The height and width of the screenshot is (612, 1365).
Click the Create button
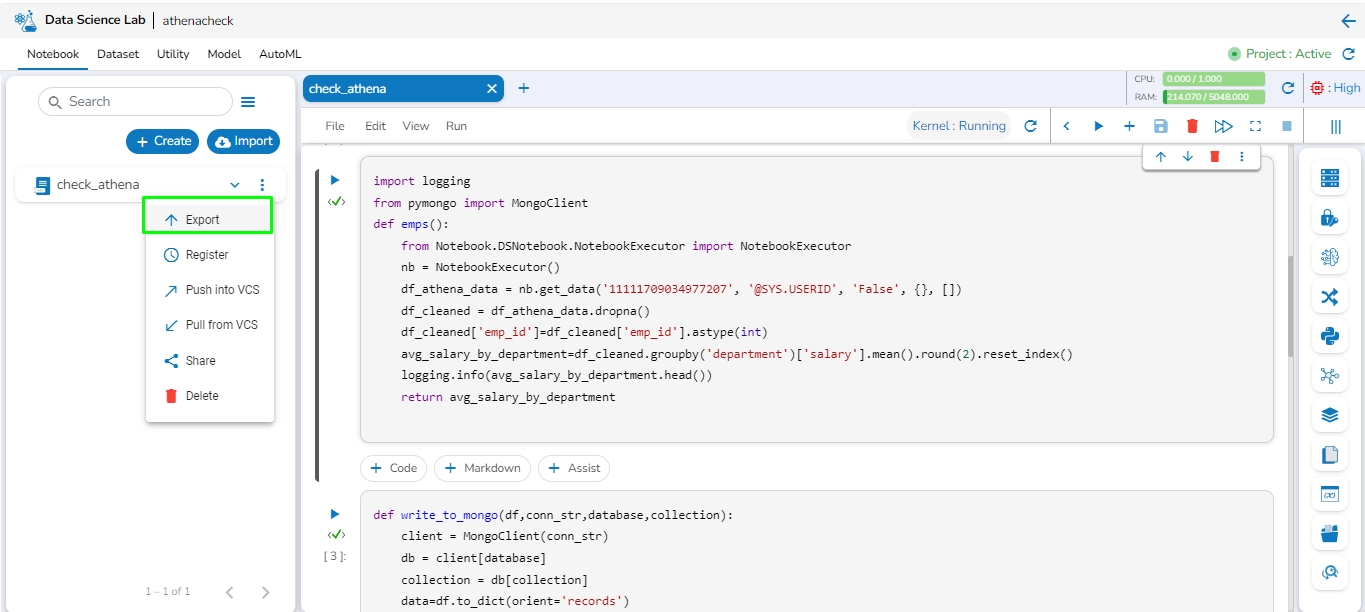163,142
